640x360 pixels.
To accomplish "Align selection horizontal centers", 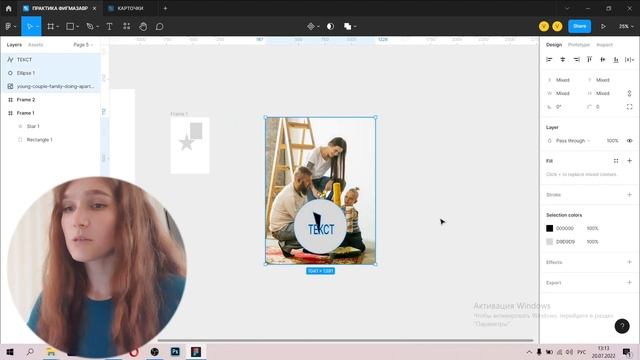I will point(563,60).
